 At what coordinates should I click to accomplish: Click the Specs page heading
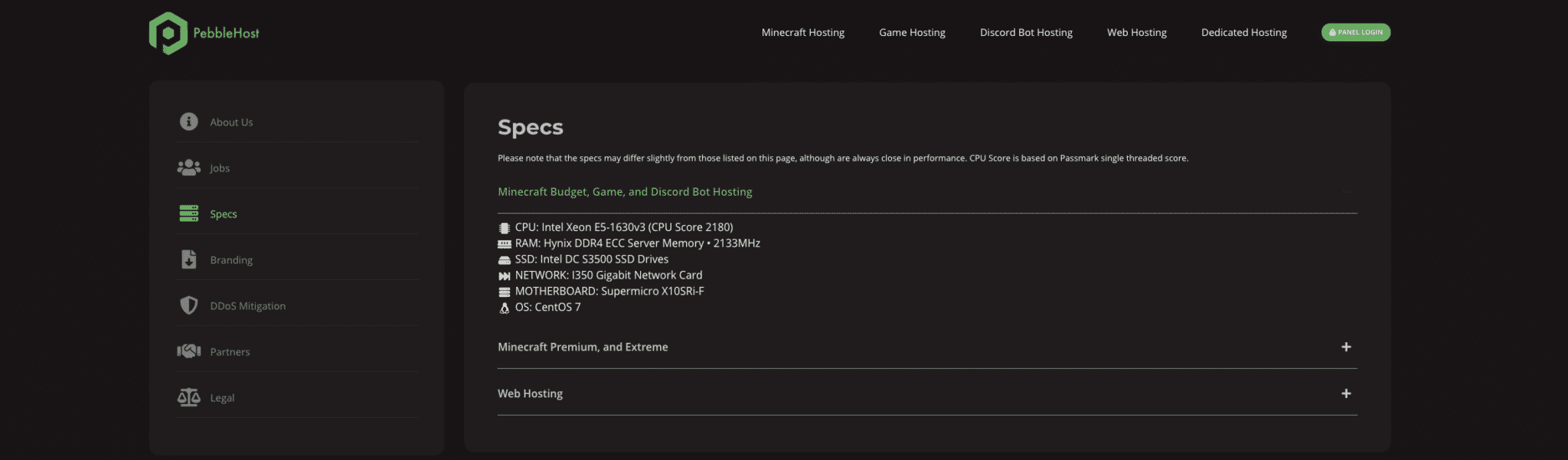tap(530, 128)
